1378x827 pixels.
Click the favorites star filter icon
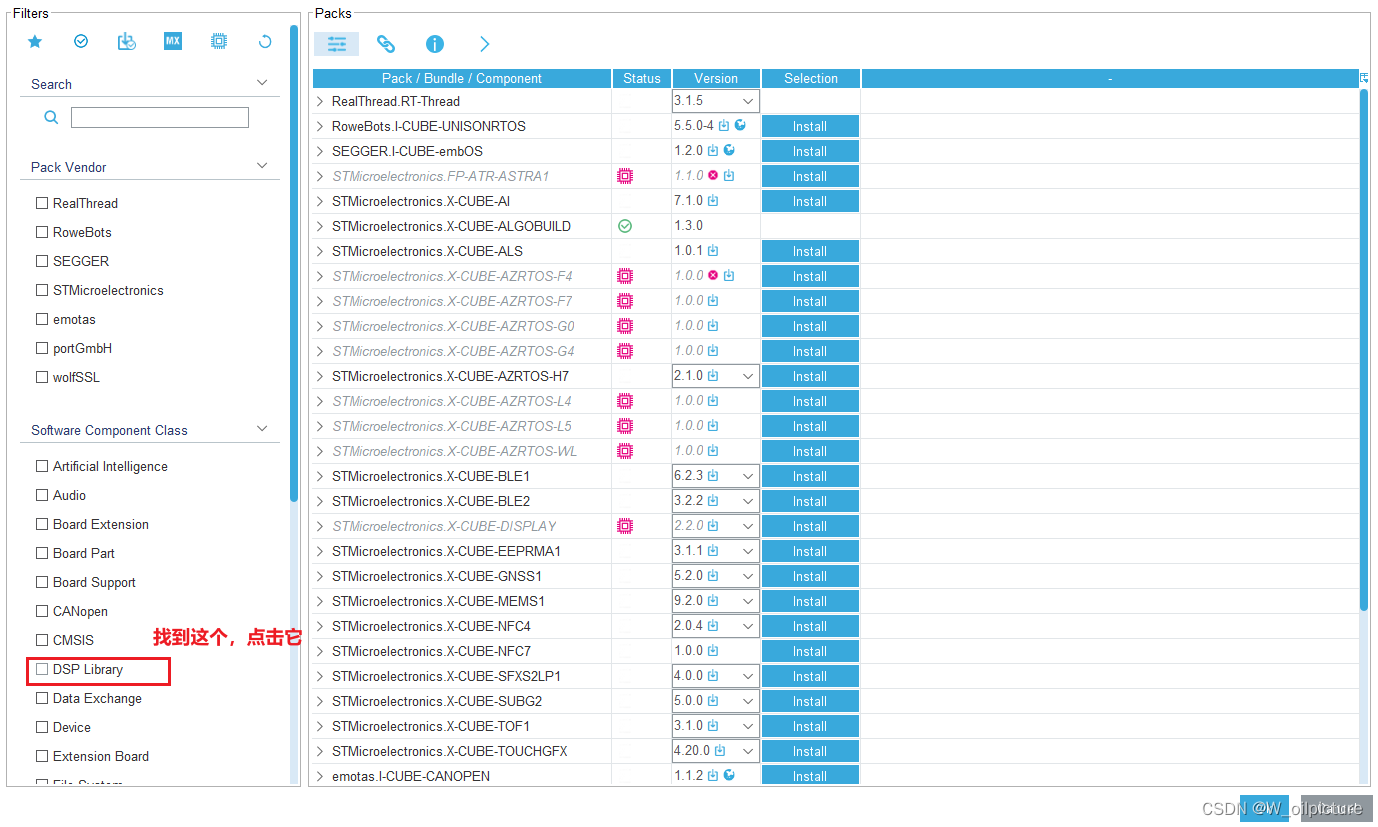point(35,41)
